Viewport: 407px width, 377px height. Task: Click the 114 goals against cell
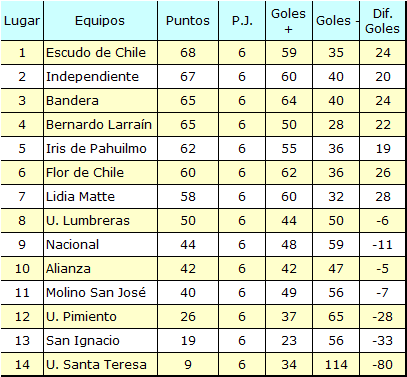pyautogui.click(x=336, y=364)
